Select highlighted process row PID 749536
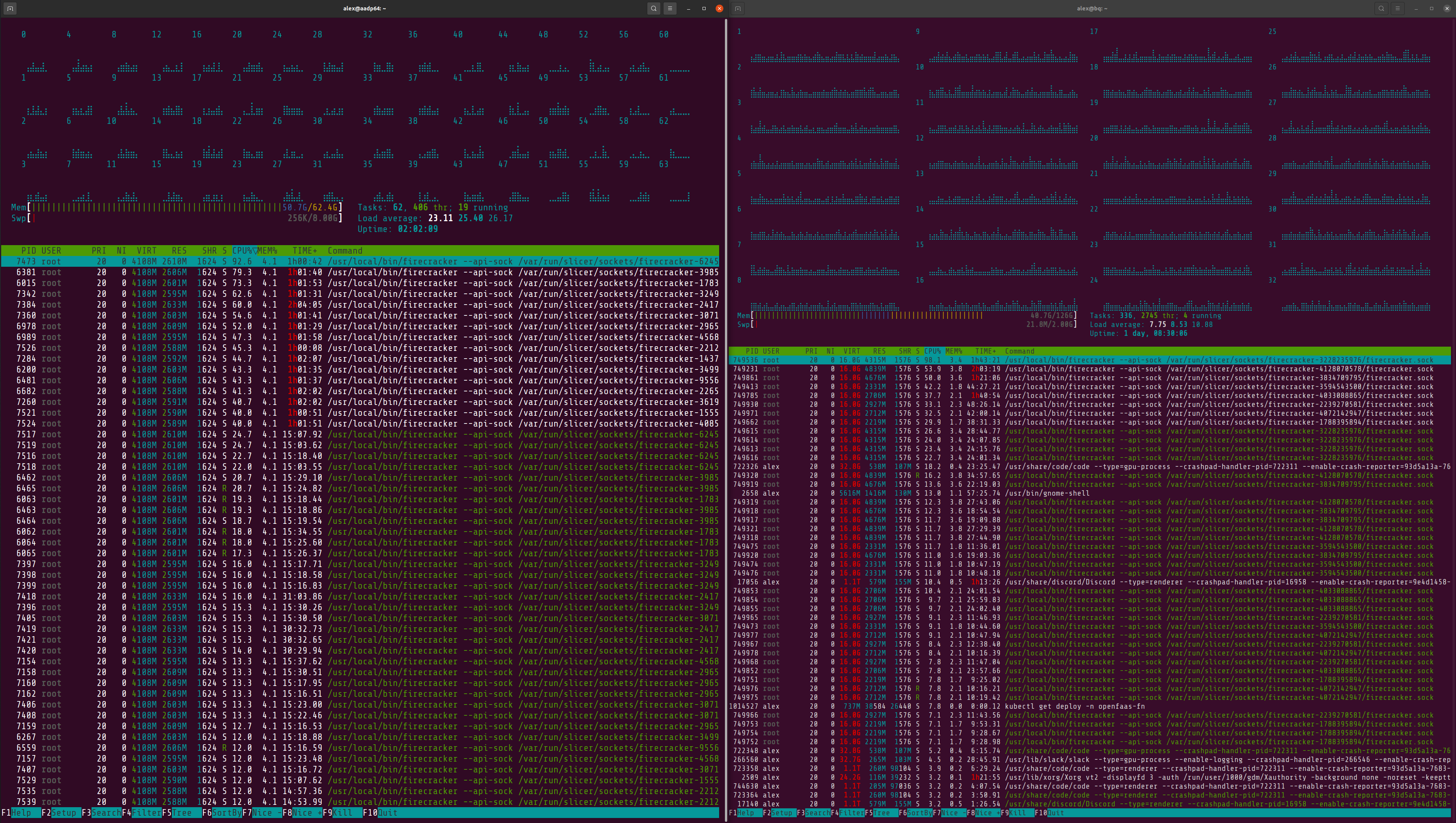 [x=1090, y=360]
